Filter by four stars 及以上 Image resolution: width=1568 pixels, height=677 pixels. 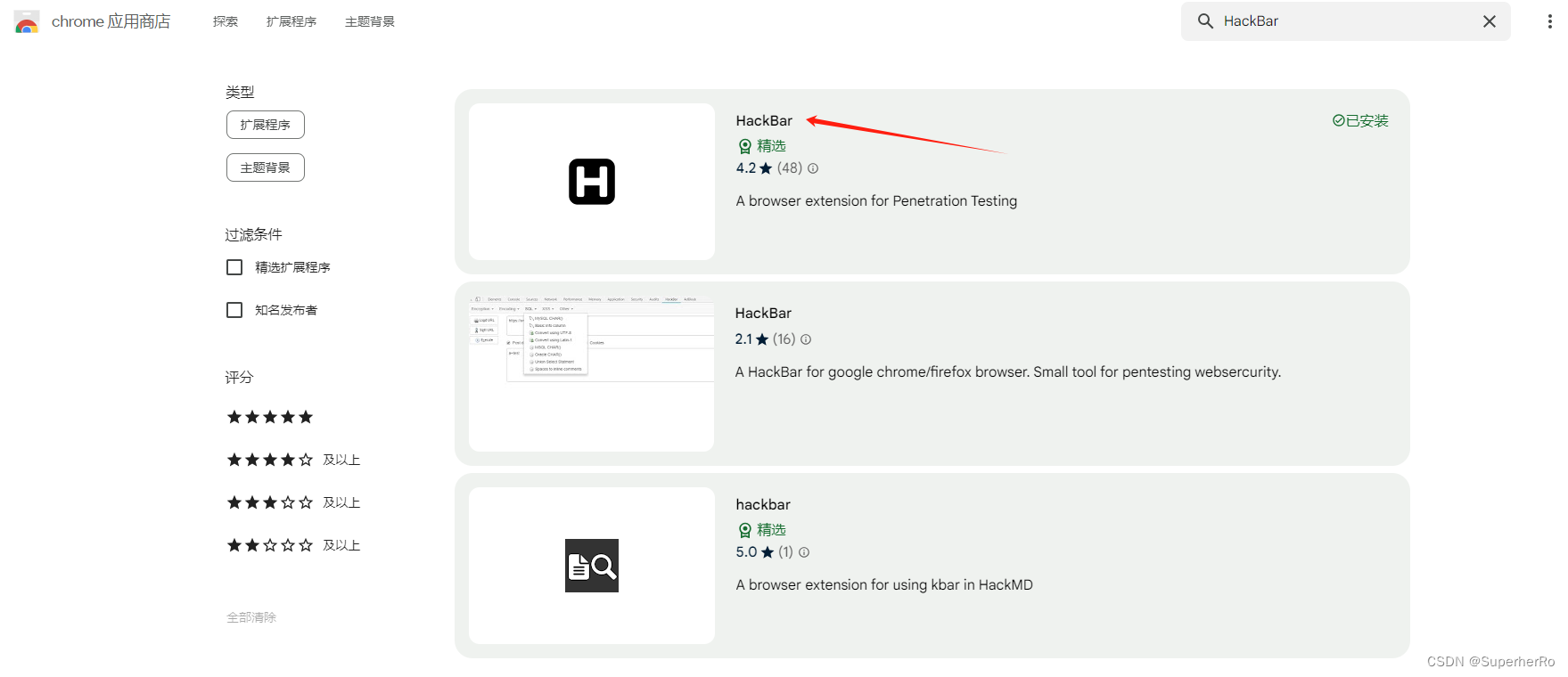293,460
